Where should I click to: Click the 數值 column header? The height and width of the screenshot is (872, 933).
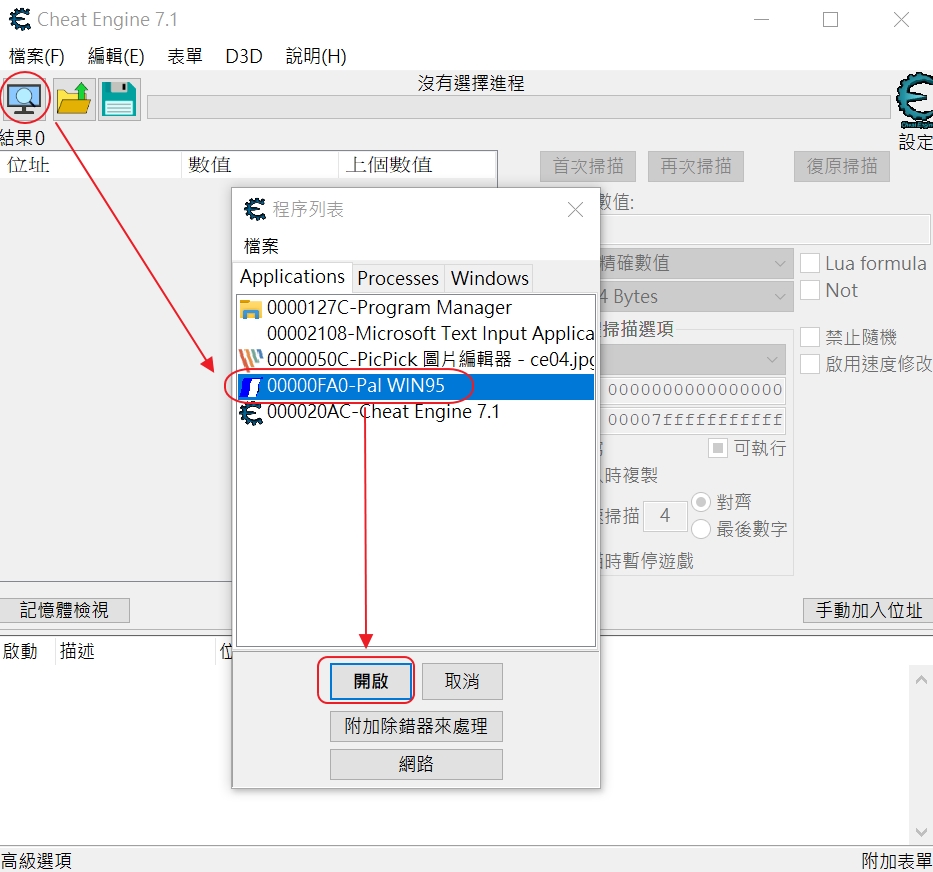260,165
